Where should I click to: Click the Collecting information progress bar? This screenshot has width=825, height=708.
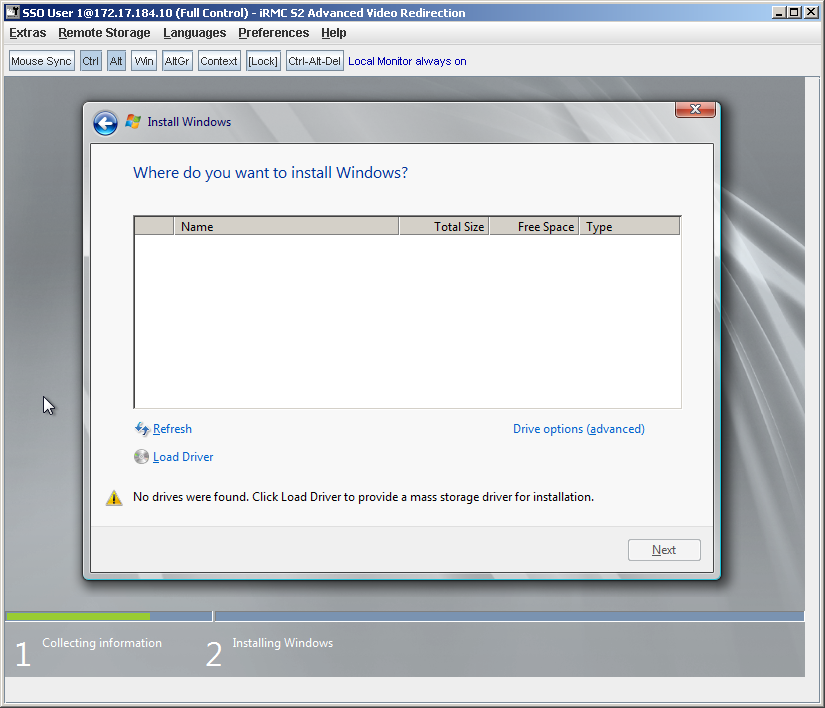click(108, 616)
